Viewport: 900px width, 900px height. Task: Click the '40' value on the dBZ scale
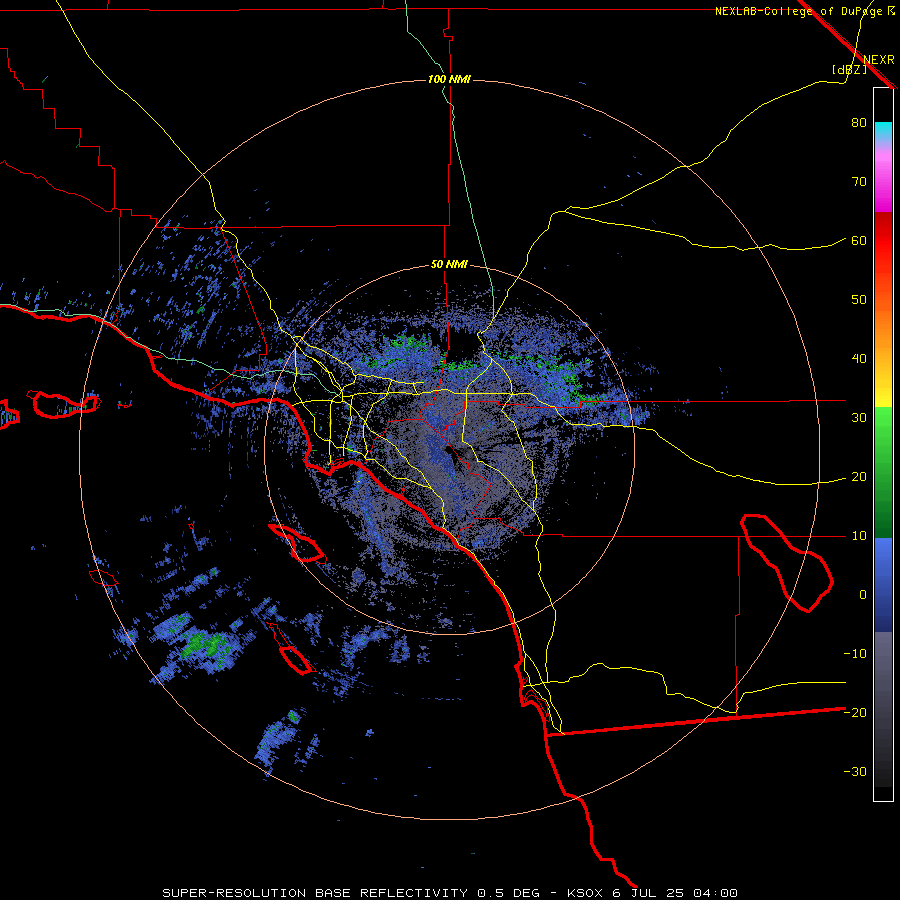click(859, 359)
